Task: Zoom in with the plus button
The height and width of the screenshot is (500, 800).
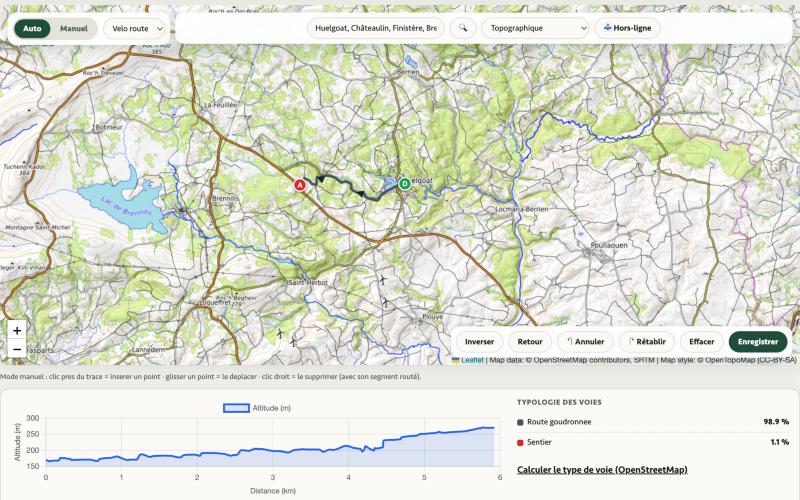Action: [17, 331]
